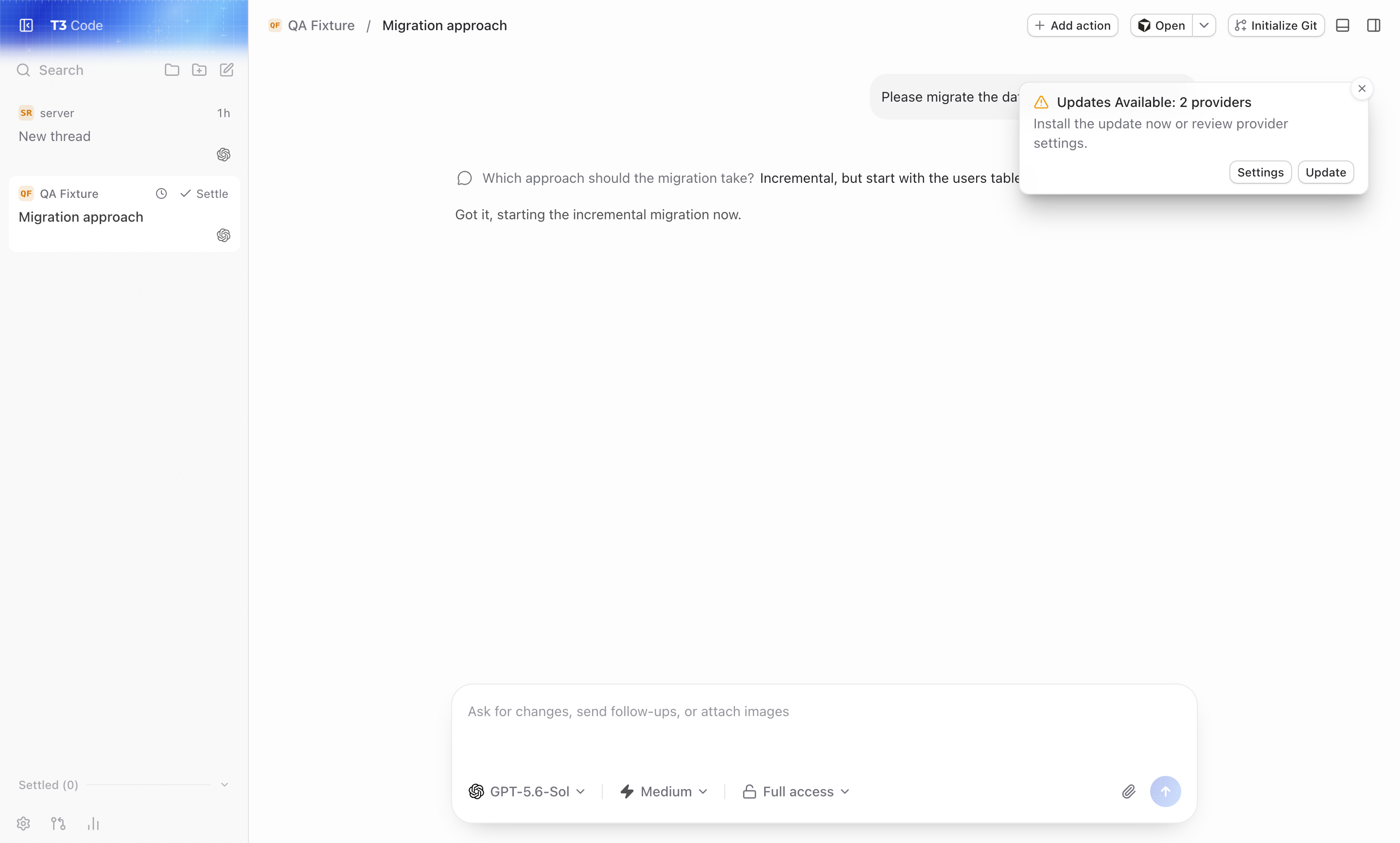Viewport: 1400px width, 843px height.
Task: Toggle the right side panel icon
Action: 1373,26
